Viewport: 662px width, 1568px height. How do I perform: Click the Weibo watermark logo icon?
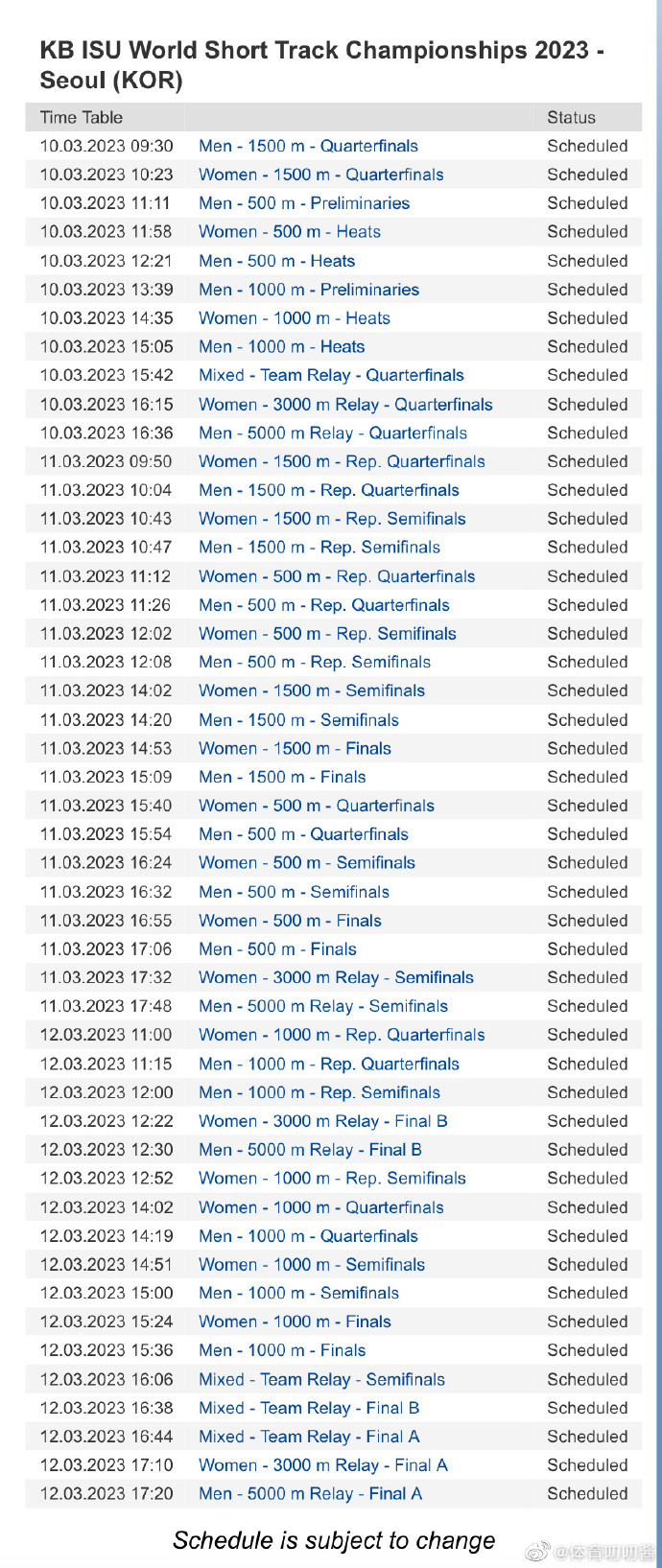click(539, 1551)
